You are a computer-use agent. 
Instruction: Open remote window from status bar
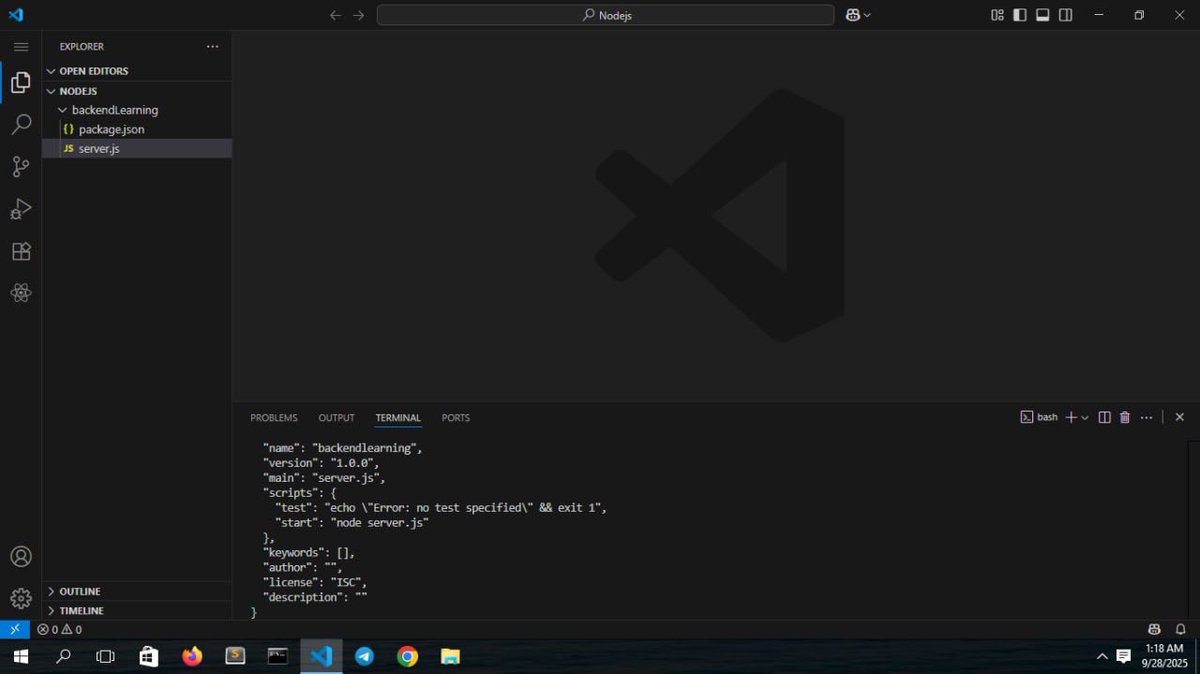(x=15, y=629)
